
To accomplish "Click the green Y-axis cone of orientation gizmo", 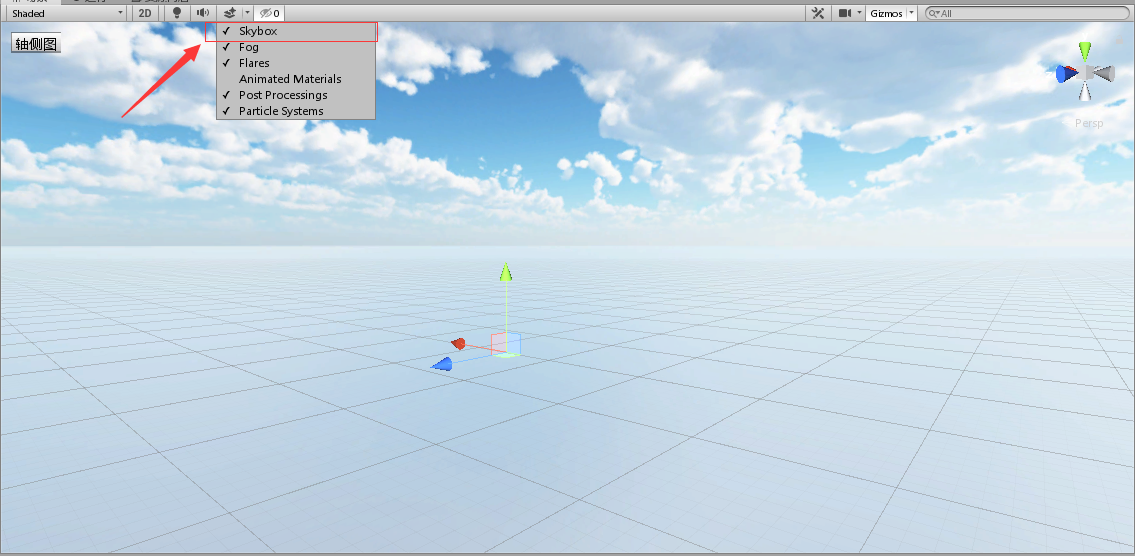I will 1084,50.
